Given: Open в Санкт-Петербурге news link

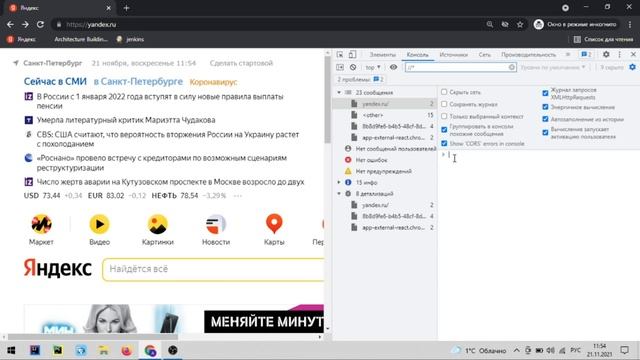Looking at the screenshot, I should [x=138, y=82].
